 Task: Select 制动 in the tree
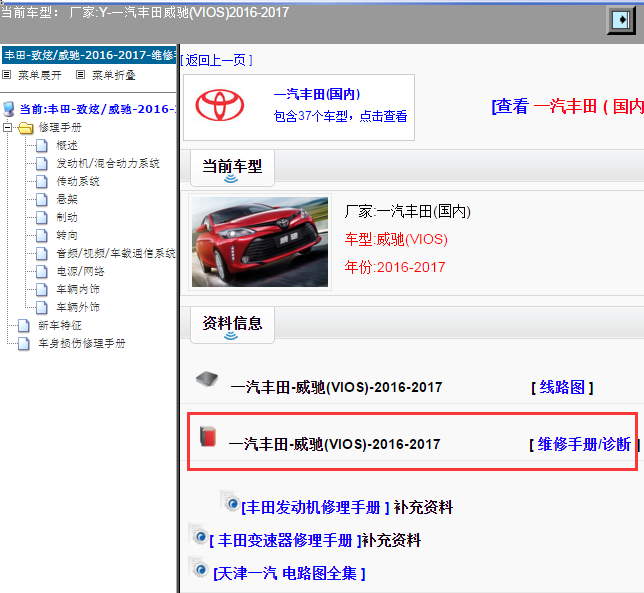(x=67, y=218)
